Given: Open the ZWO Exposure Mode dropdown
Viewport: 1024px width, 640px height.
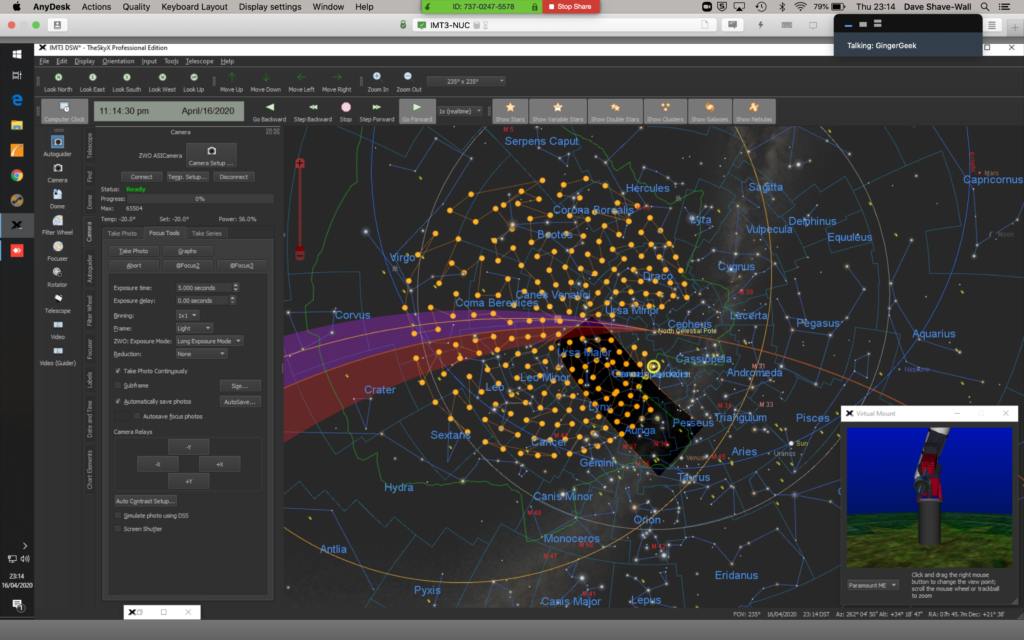Looking at the screenshot, I should click(x=209, y=341).
